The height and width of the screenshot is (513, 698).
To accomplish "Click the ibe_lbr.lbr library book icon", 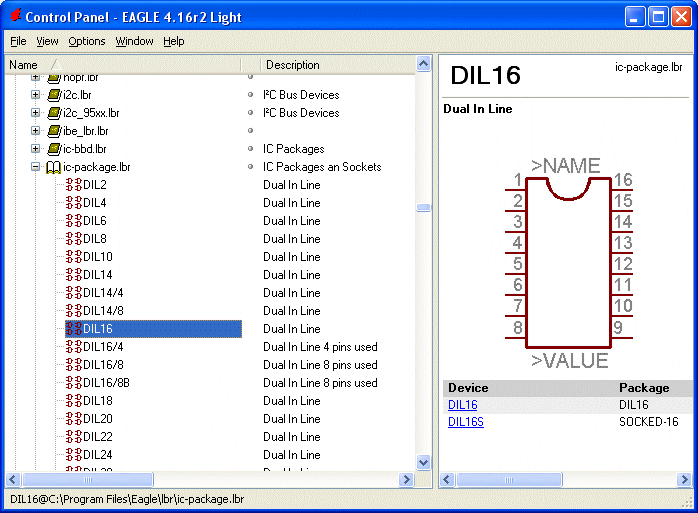I will tap(54, 130).
